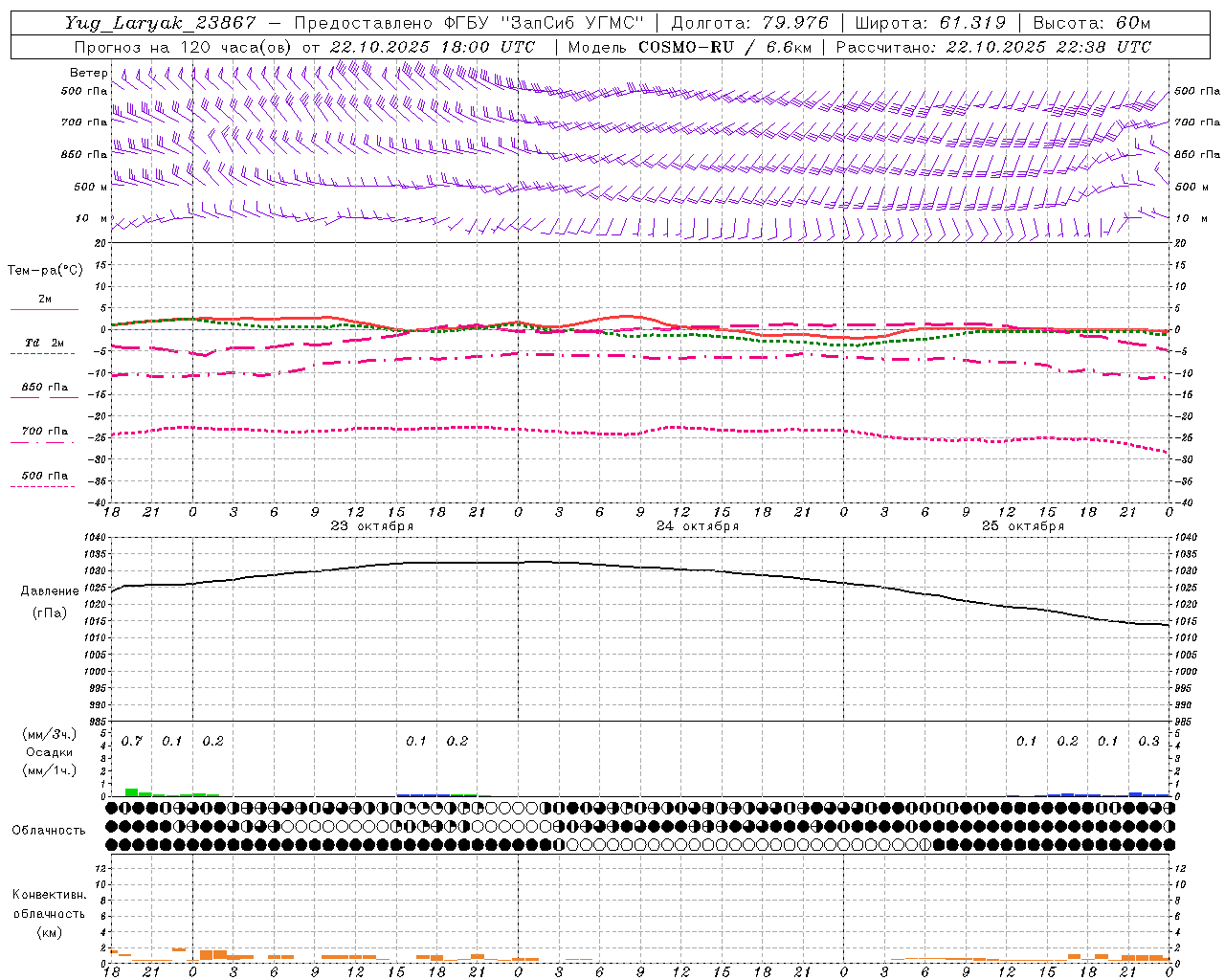Click "Рассчитано: 22.10.2025 22:38 UTC" timestamp
The width and height of the screenshot is (1225, 980).
pyautogui.click(x=993, y=47)
